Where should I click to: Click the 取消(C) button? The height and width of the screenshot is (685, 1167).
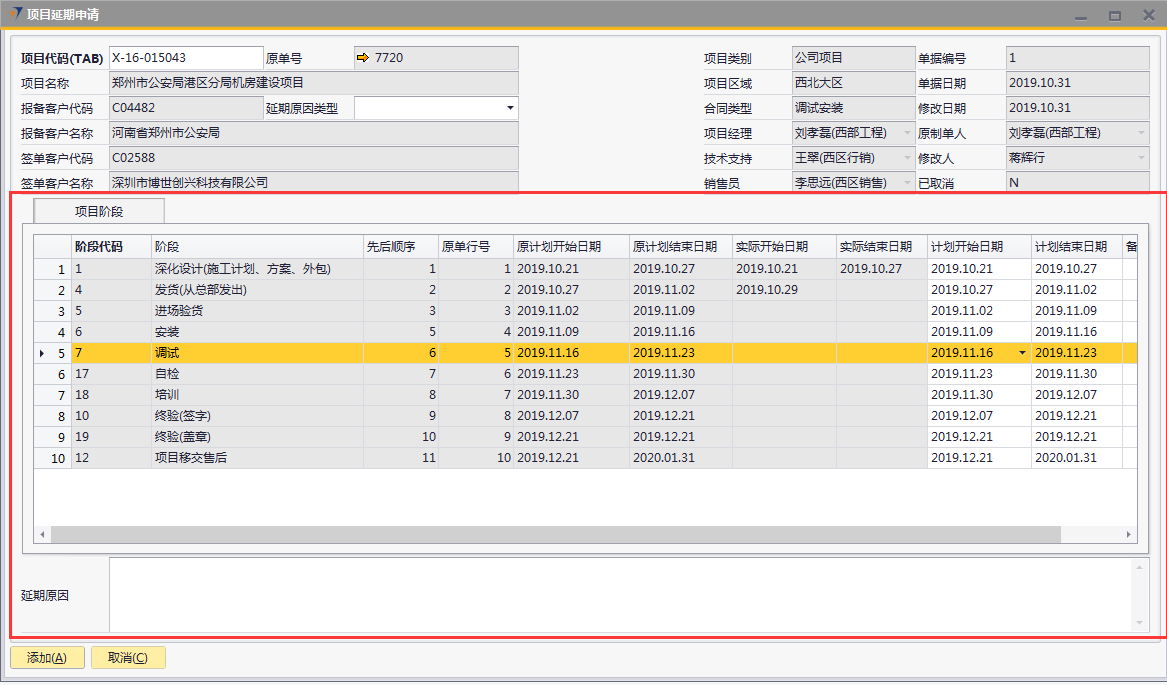128,658
